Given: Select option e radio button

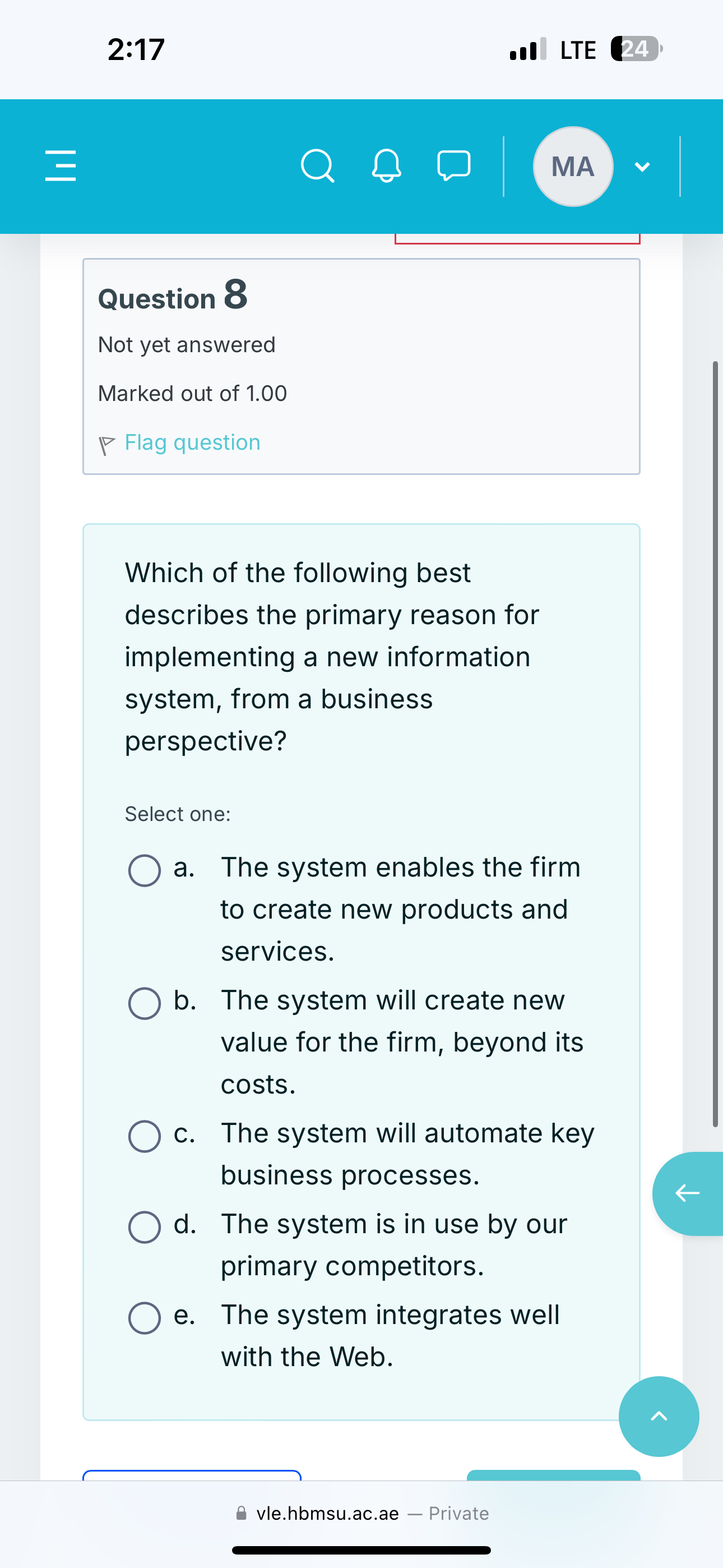Looking at the screenshot, I should (145, 1318).
